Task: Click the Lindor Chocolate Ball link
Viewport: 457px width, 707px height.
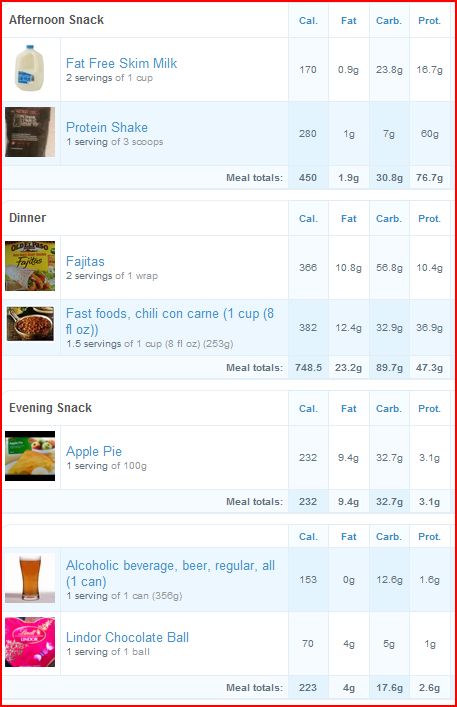Action: pos(127,637)
